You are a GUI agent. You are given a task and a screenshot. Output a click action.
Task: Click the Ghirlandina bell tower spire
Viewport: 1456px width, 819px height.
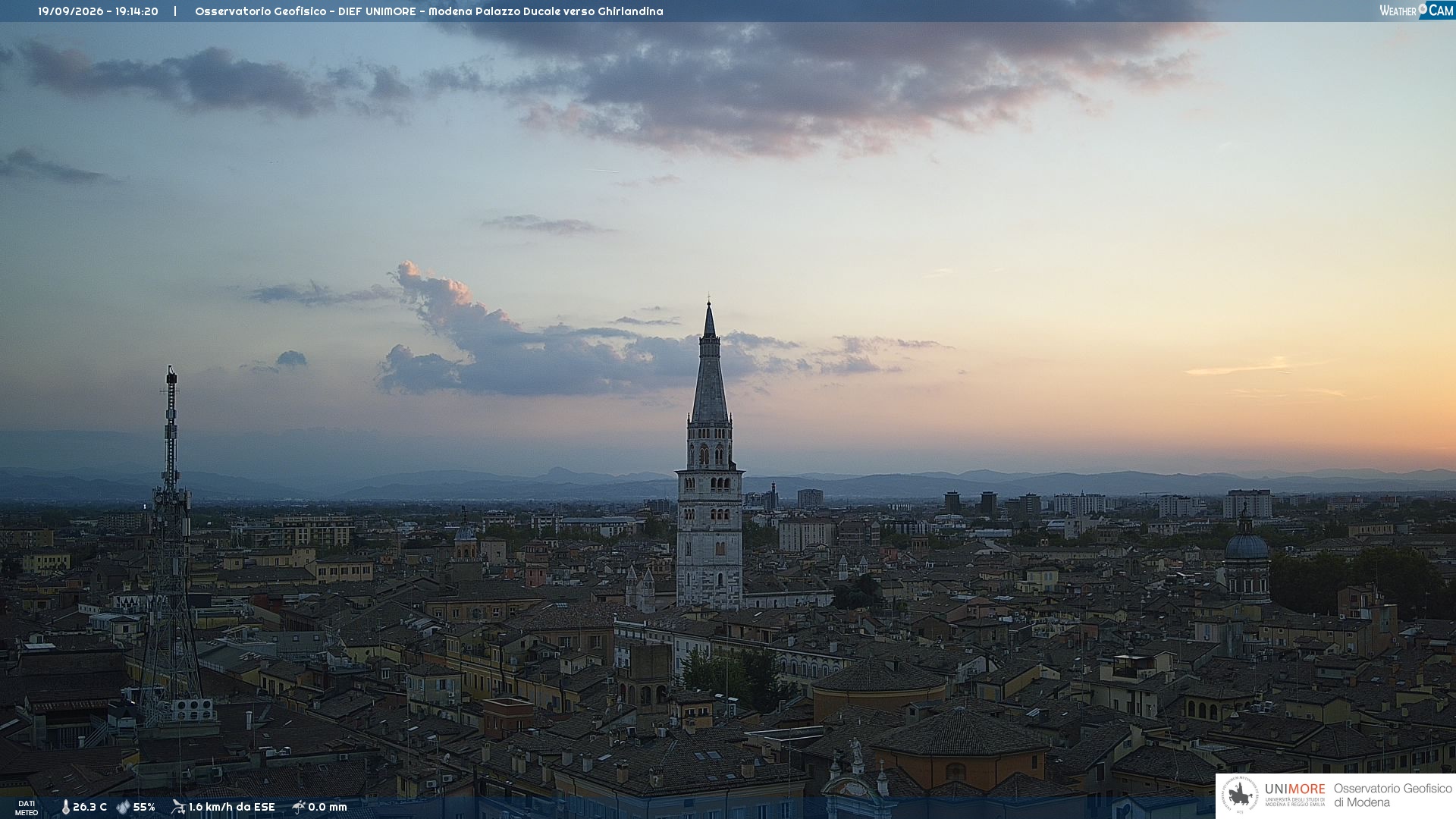tap(710, 364)
